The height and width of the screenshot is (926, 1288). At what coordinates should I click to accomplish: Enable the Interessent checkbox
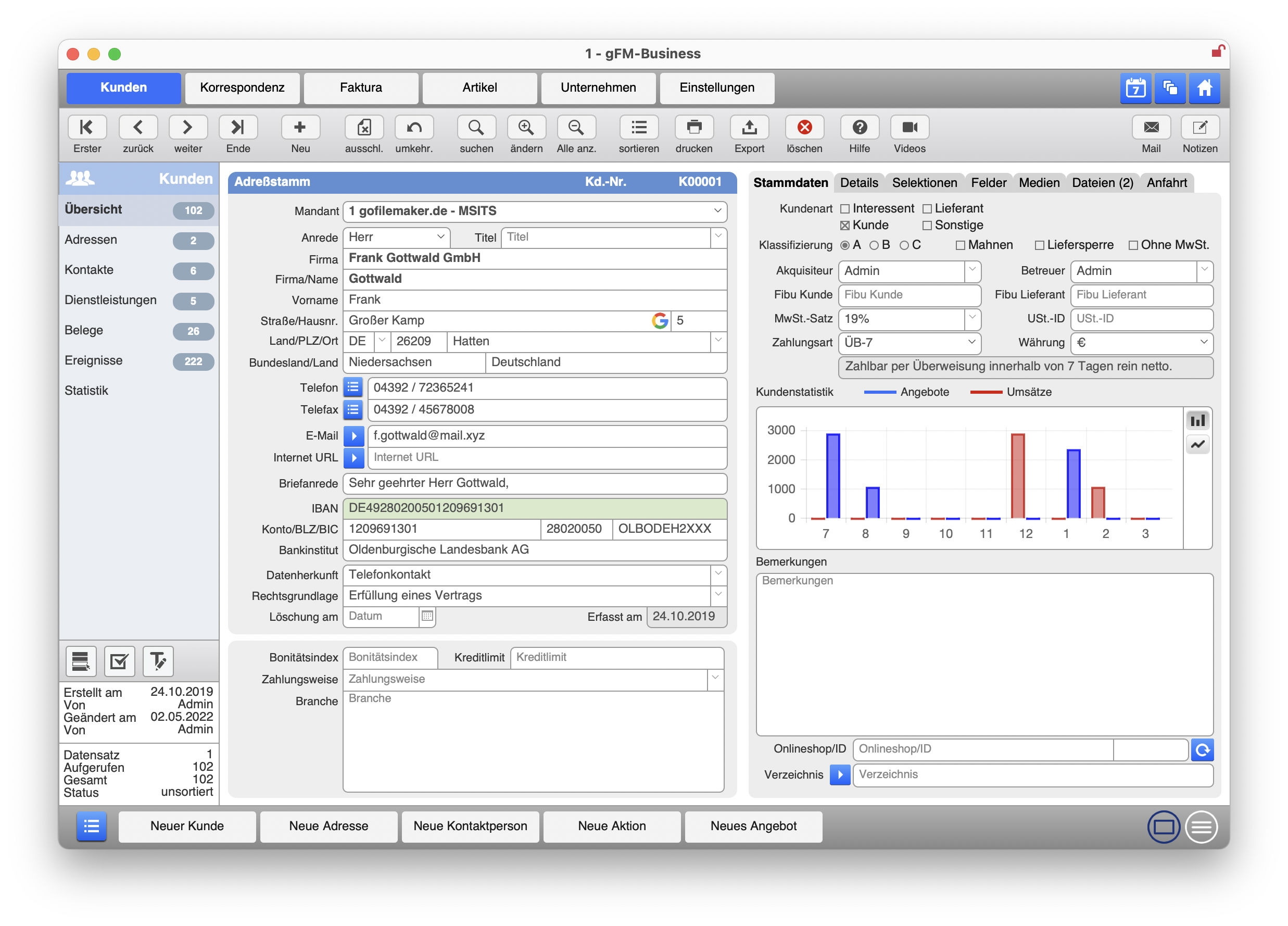tap(845, 209)
